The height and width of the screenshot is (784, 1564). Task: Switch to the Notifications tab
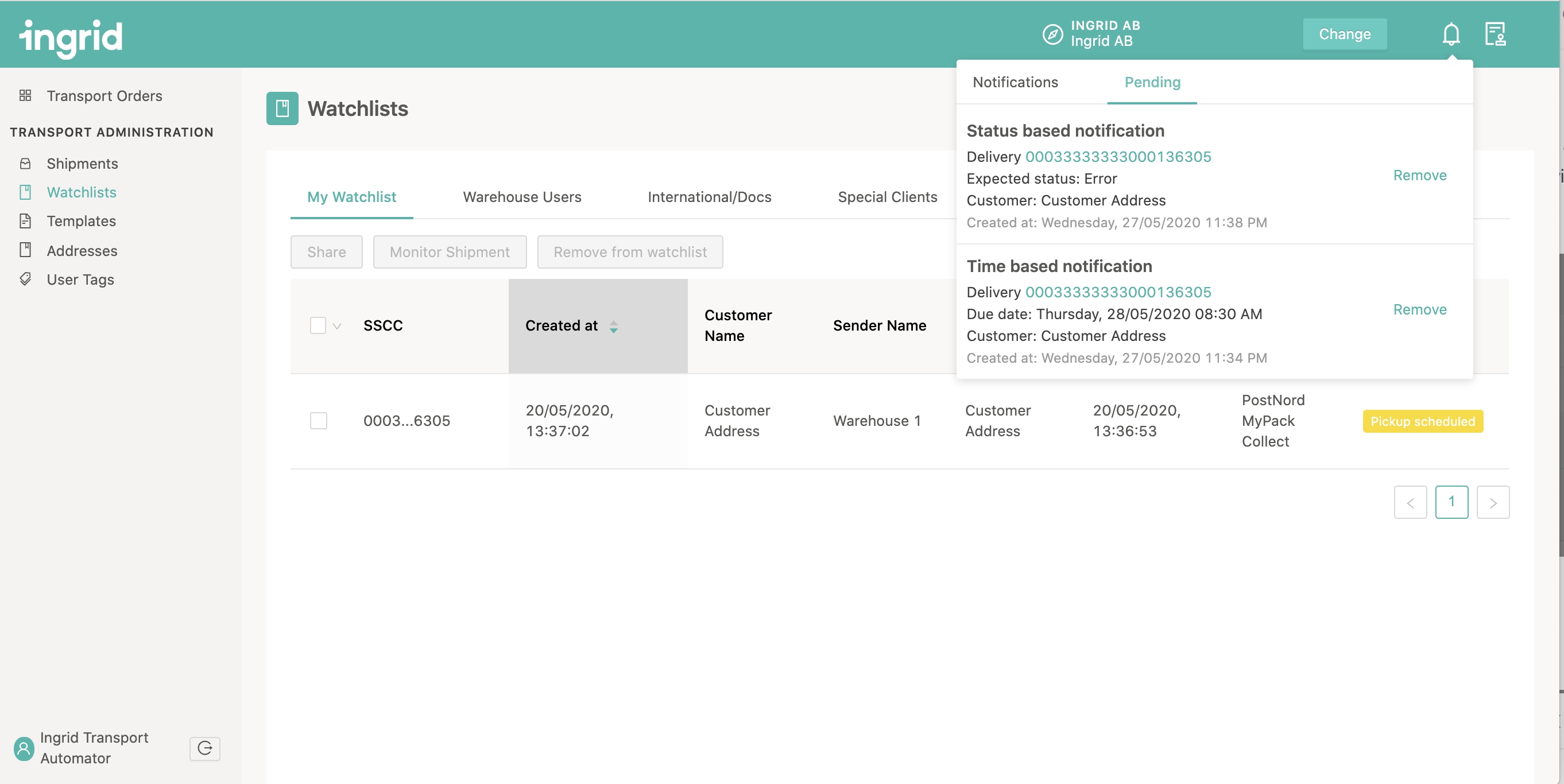1015,82
